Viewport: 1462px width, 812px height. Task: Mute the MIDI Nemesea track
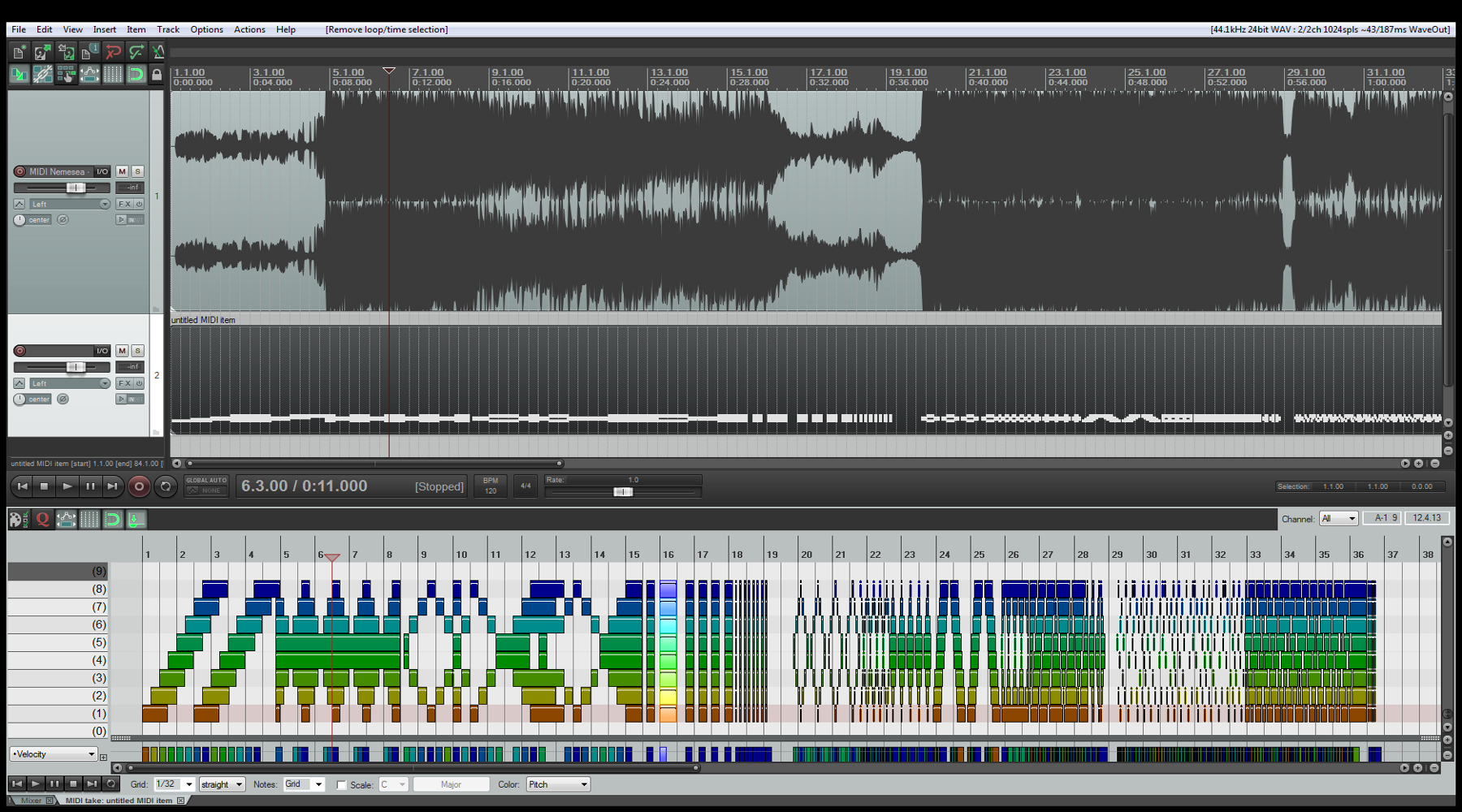point(122,171)
